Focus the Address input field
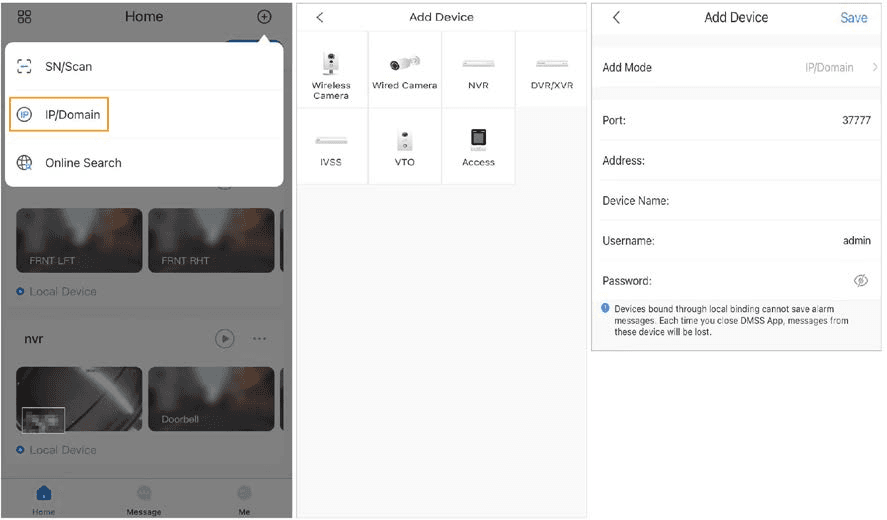The height and width of the screenshot is (520, 887). click(737, 161)
